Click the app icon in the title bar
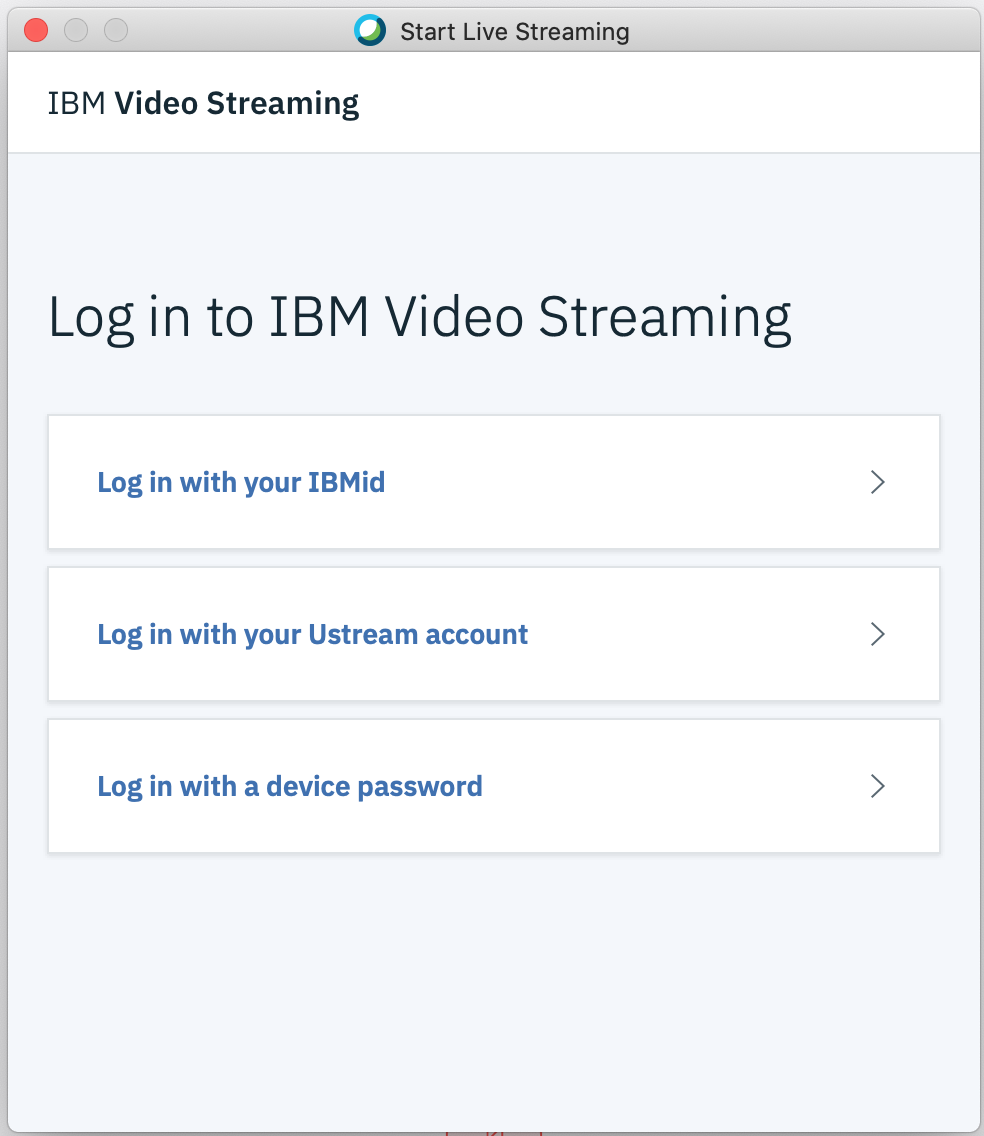This screenshot has width=984, height=1136. click(370, 30)
